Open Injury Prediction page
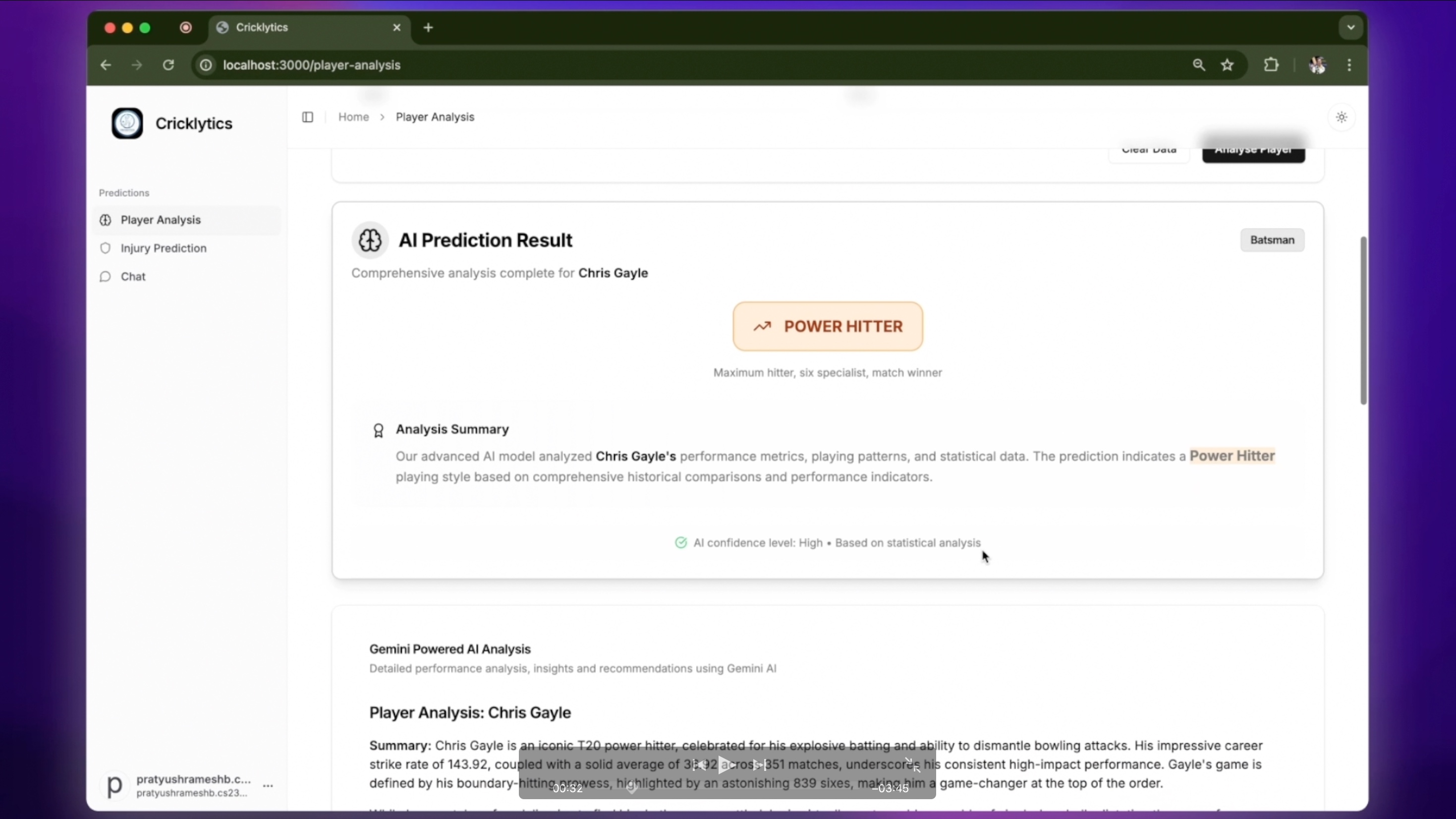 tap(164, 248)
